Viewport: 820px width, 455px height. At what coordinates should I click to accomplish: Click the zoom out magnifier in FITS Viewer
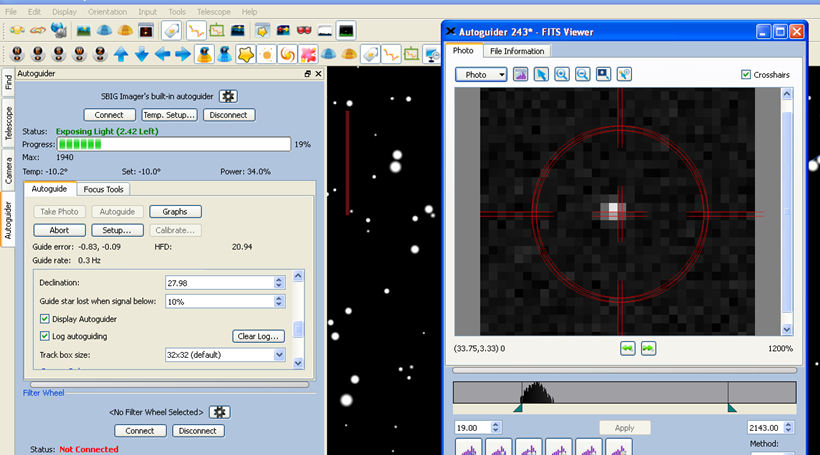(x=582, y=74)
